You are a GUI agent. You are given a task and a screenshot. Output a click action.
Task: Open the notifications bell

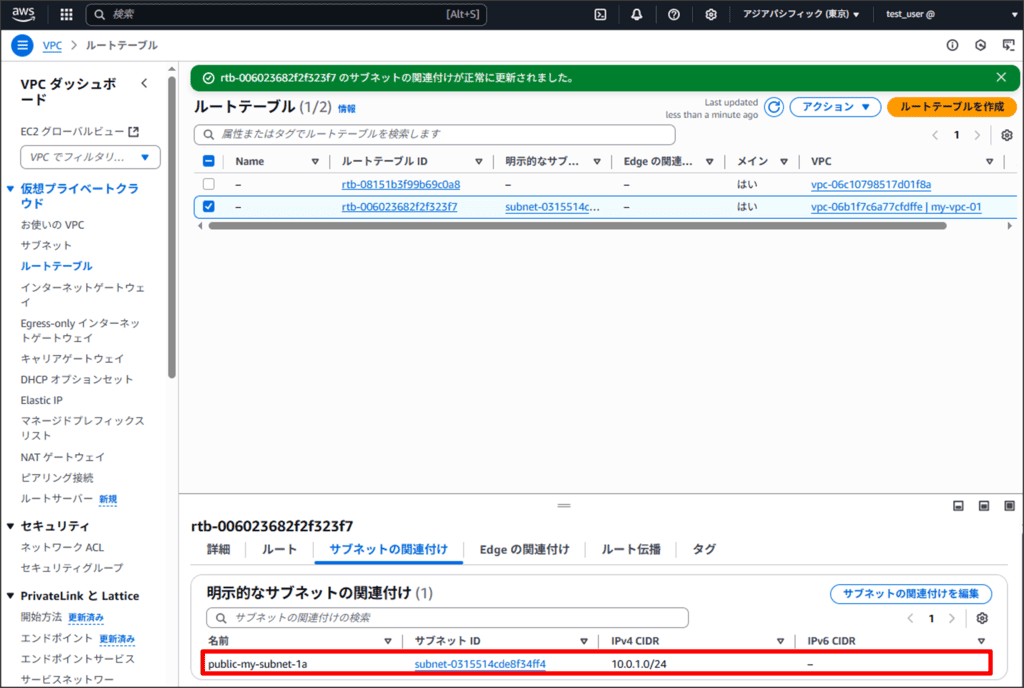click(x=637, y=15)
